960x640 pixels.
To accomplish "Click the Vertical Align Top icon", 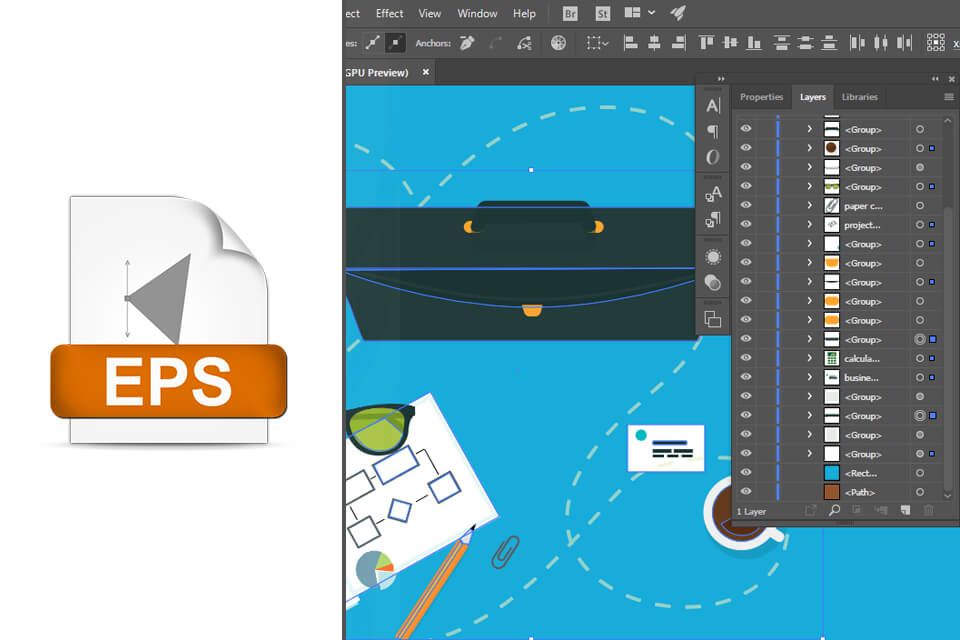I will point(707,43).
